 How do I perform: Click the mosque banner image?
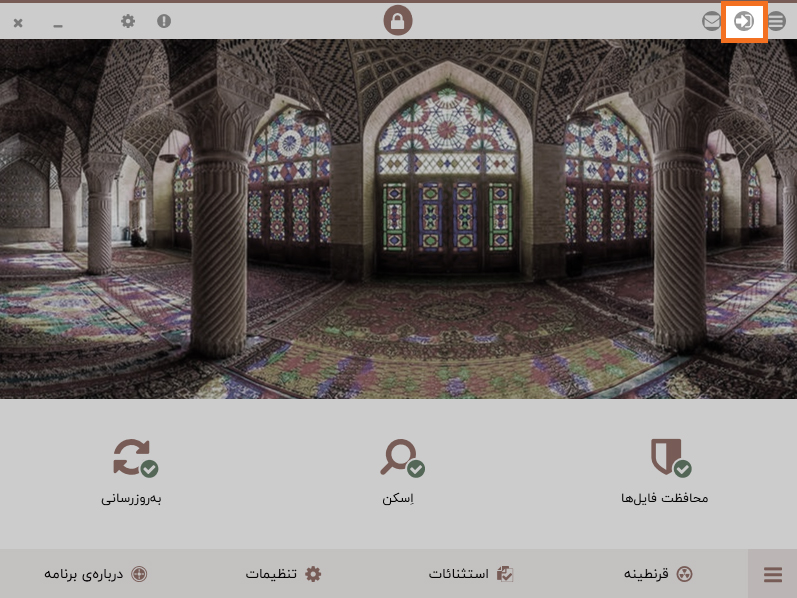click(398, 219)
